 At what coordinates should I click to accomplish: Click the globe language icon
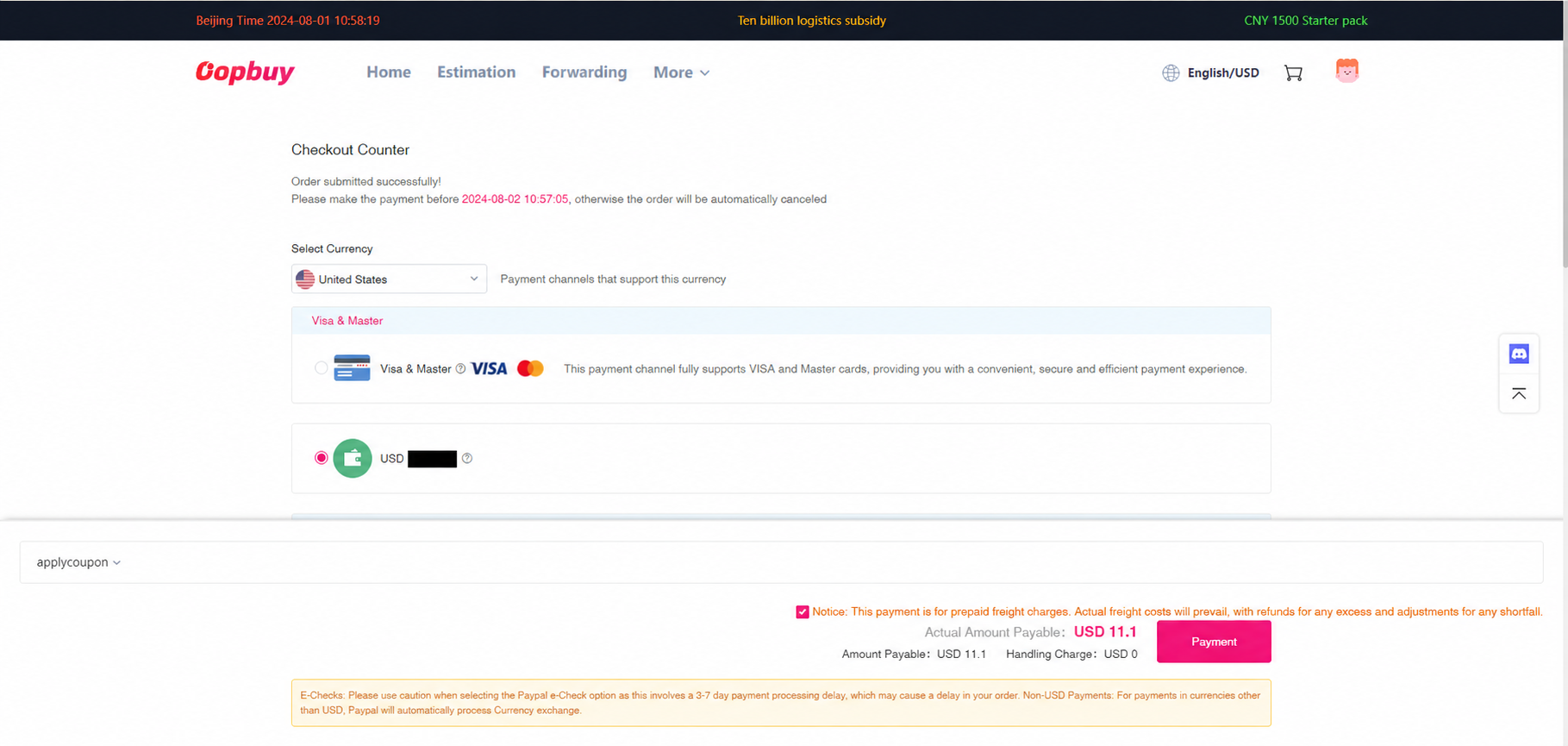[1171, 73]
